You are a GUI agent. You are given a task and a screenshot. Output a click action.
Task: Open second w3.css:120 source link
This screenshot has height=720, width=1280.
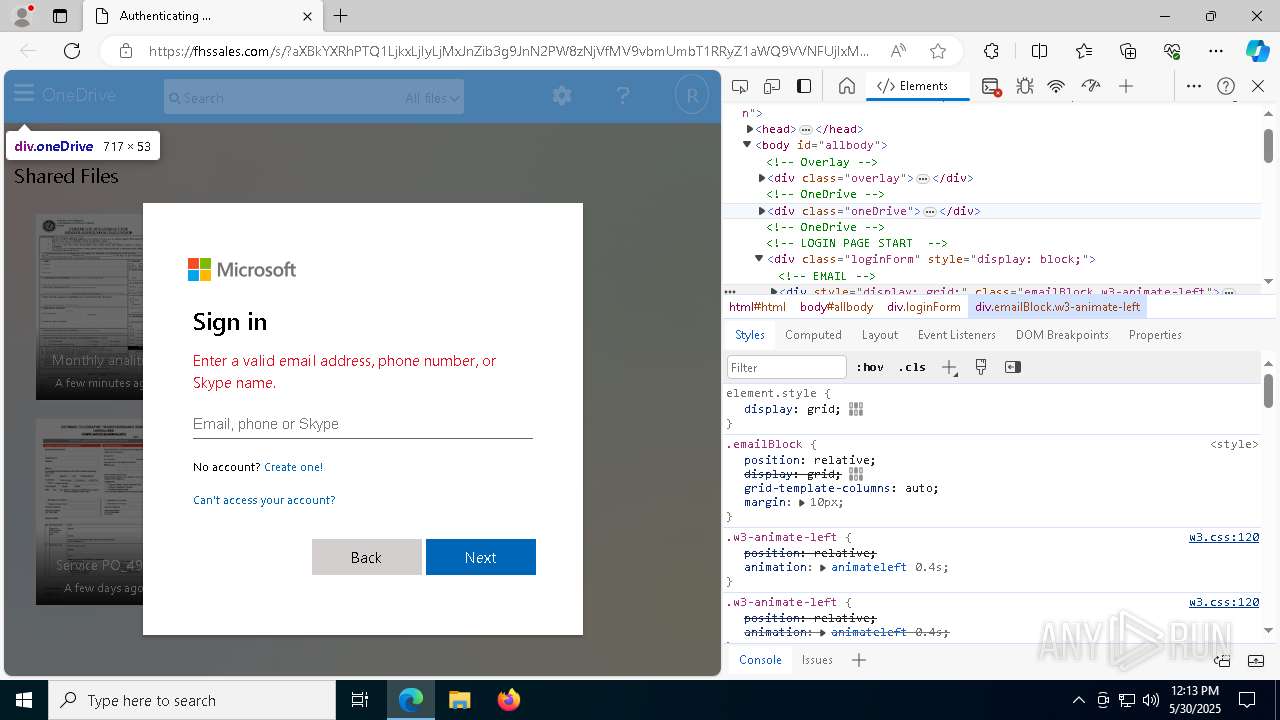(x=1223, y=602)
